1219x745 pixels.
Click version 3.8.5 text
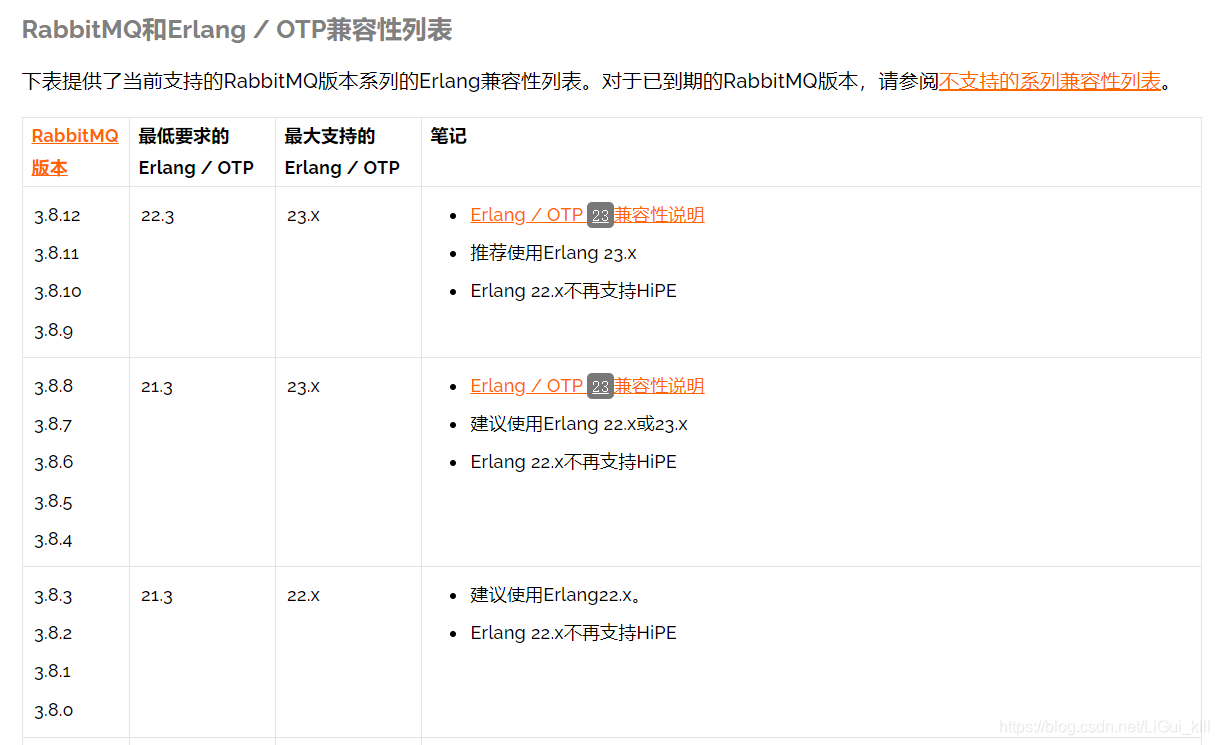[53, 501]
